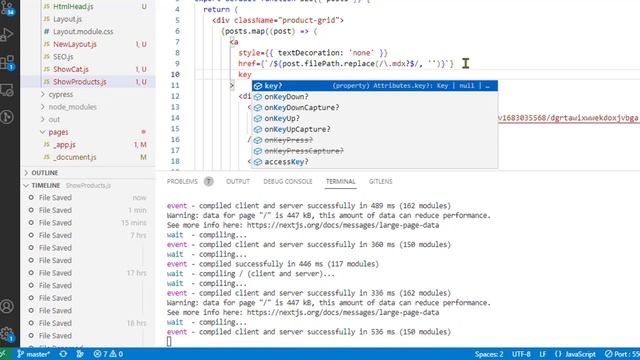The height and width of the screenshot is (360, 640).
Task: Open the Git activity bar icon below Remote Explorer
Action: [x=7, y=117]
